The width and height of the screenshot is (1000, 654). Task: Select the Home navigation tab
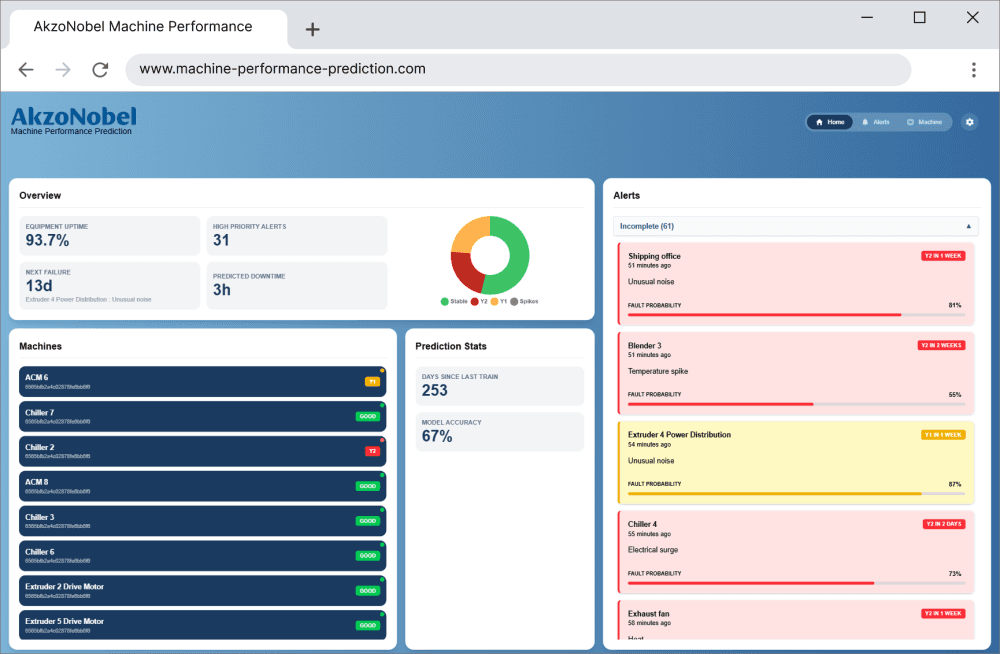(x=830, y=122)
